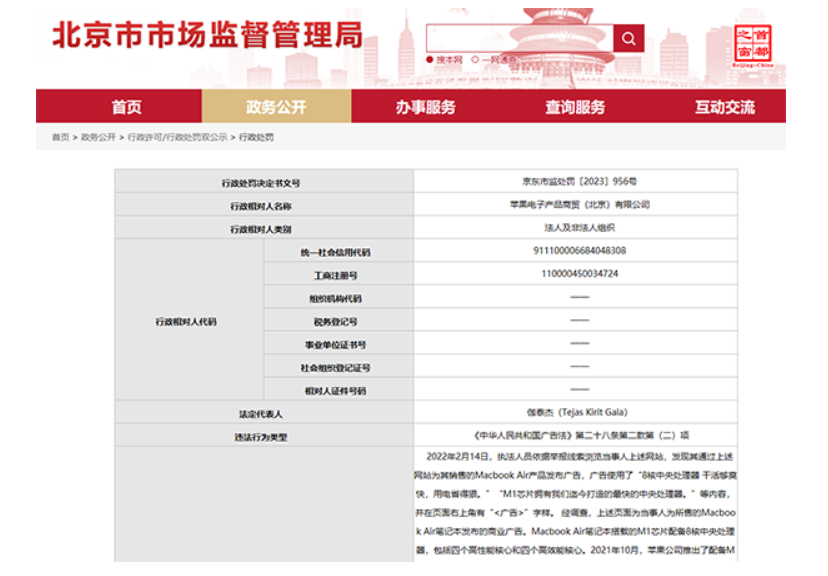Open the 首都之窗 Beijing-China logo
The height and width of the screenshot is (576, 828).
pos(752,46)
